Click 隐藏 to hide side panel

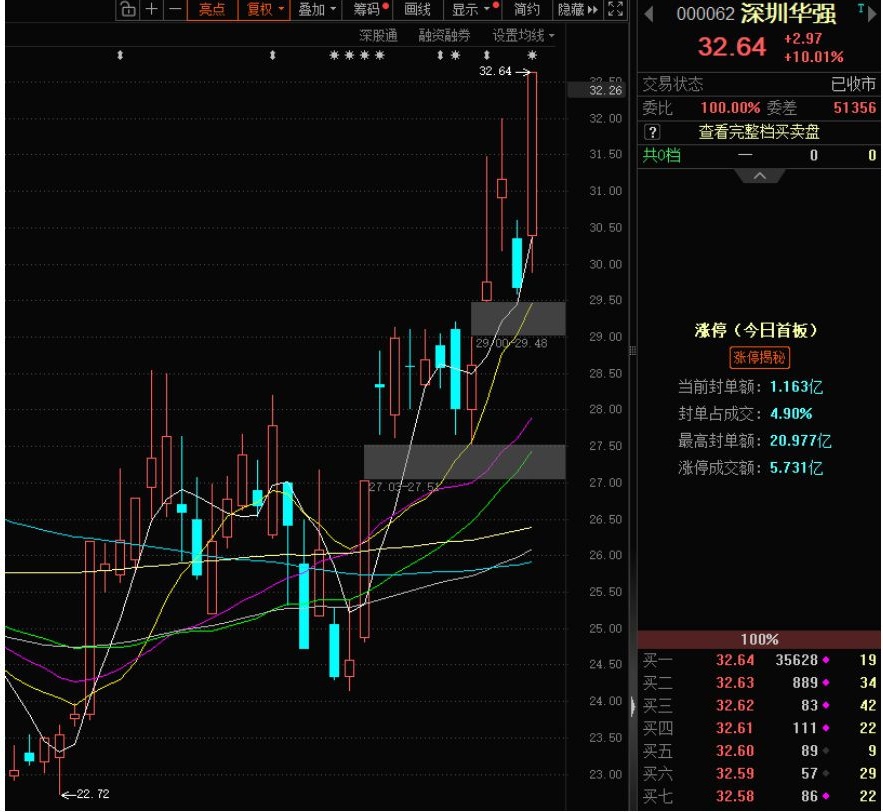577,10
